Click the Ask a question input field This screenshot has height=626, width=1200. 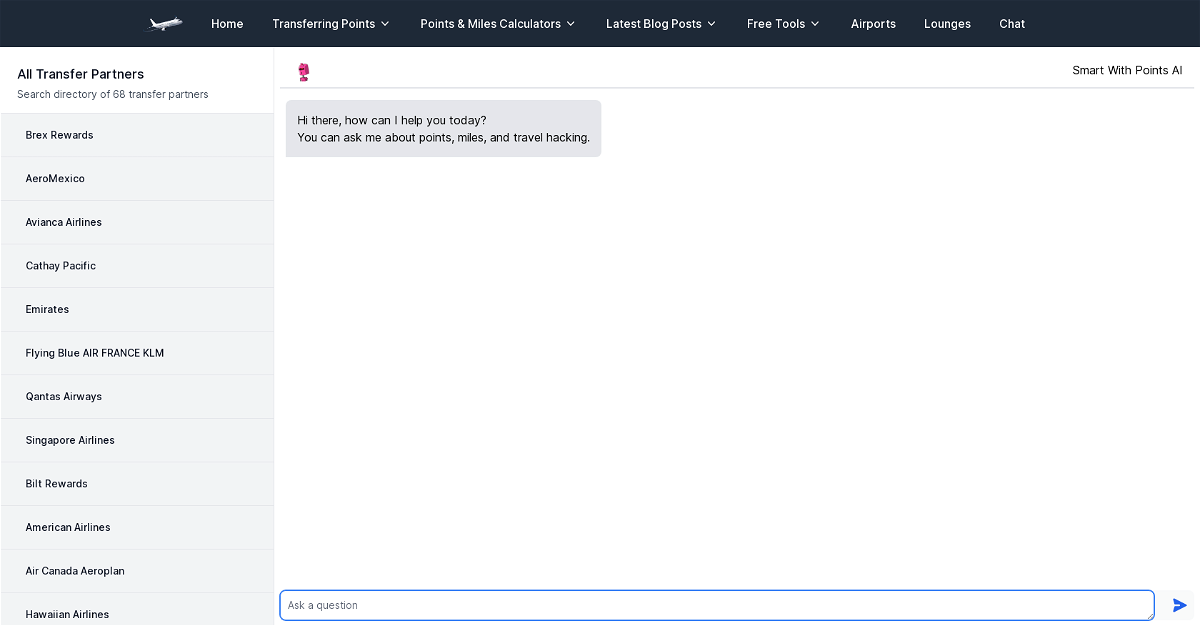[x=717, y=605]
